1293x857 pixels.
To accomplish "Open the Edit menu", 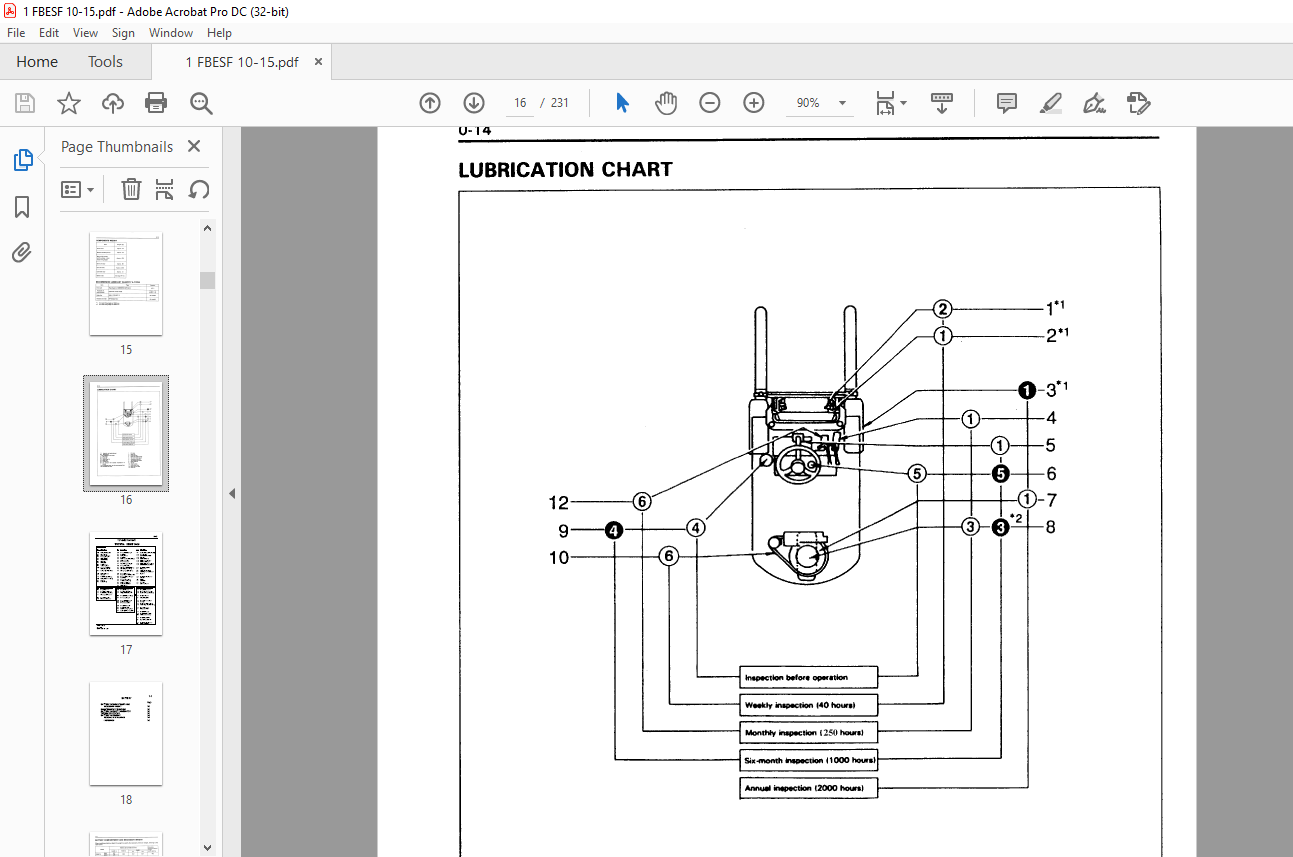I will [x=49, y=33].
